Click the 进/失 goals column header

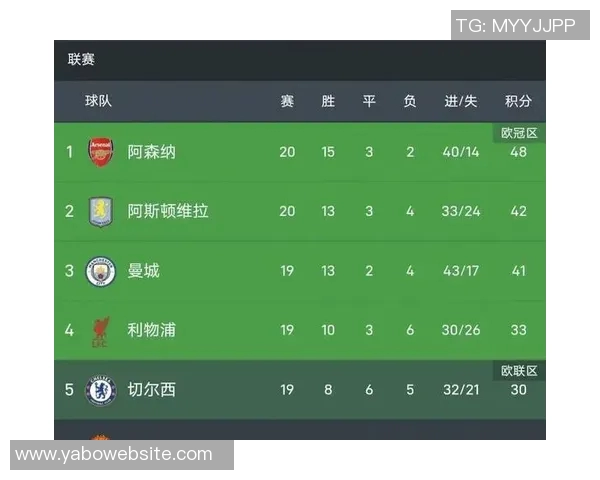(x=461, y=101)
